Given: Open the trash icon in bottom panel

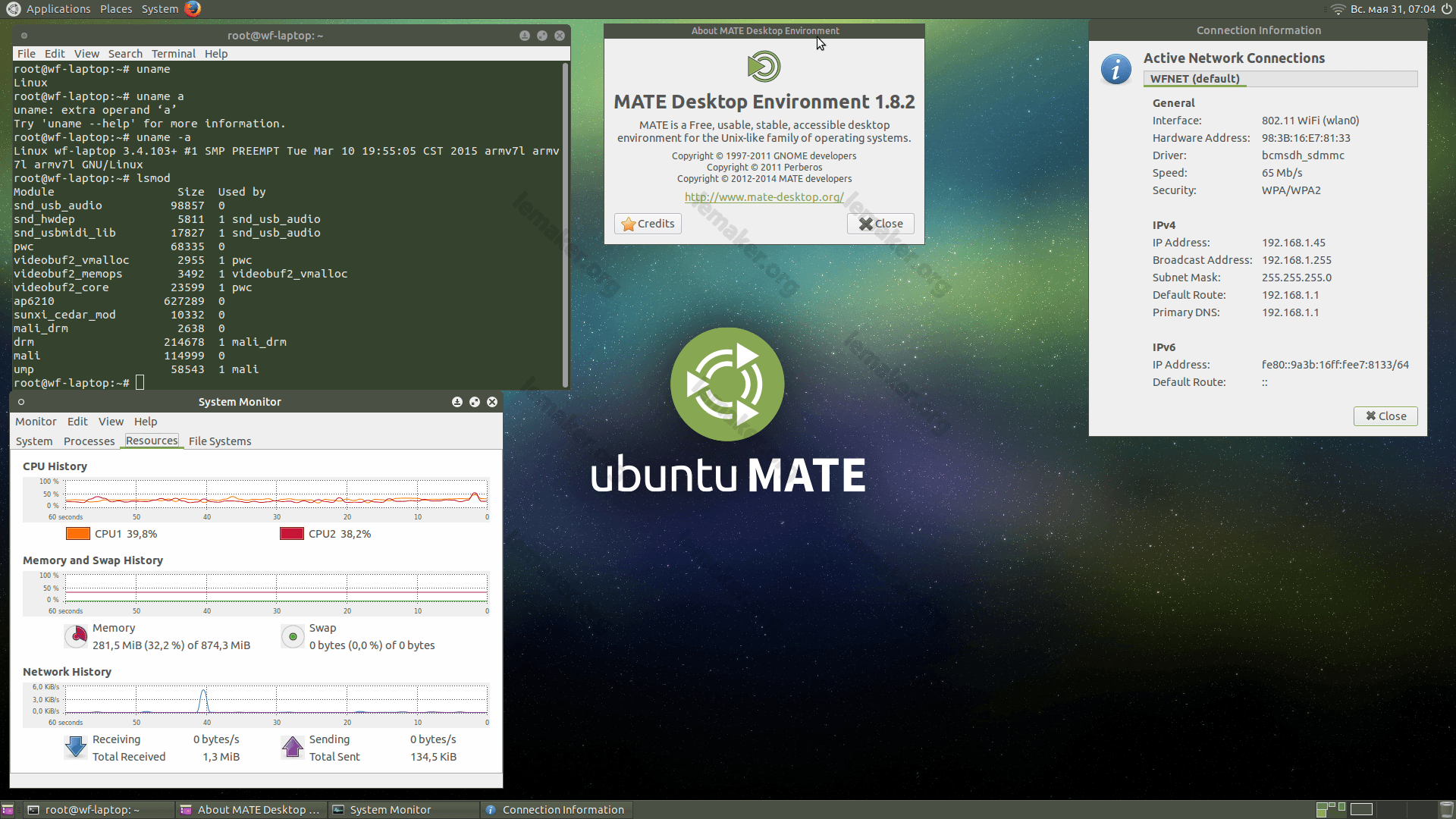Looking at the screenshot, I should pyautogui.click(x=1446, y=810).
